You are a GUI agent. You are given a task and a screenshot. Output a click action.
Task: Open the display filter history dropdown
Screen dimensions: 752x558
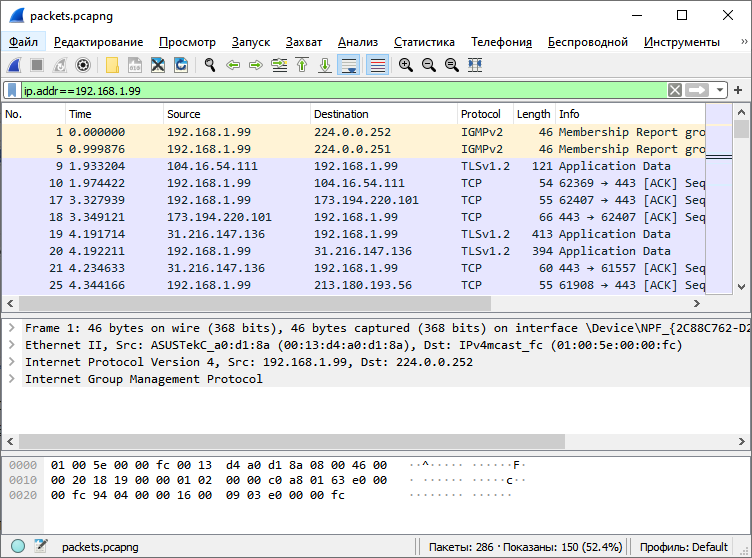(x=721, y=90)
